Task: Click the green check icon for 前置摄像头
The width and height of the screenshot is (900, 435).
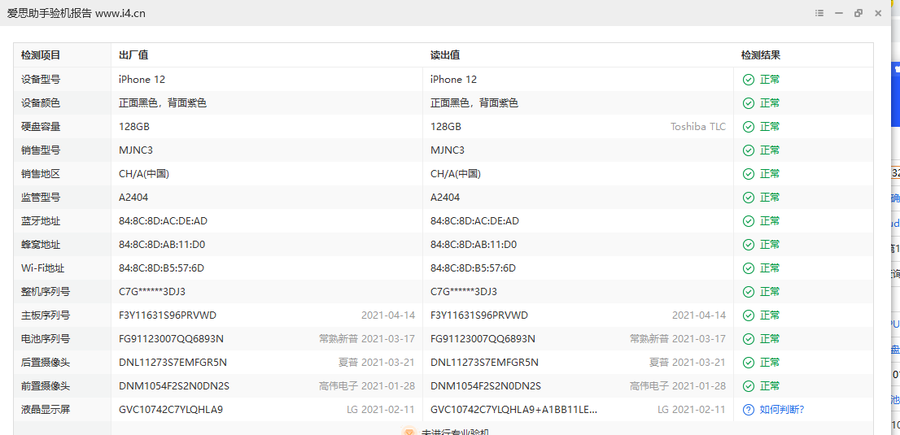Action: pos(747,386)
